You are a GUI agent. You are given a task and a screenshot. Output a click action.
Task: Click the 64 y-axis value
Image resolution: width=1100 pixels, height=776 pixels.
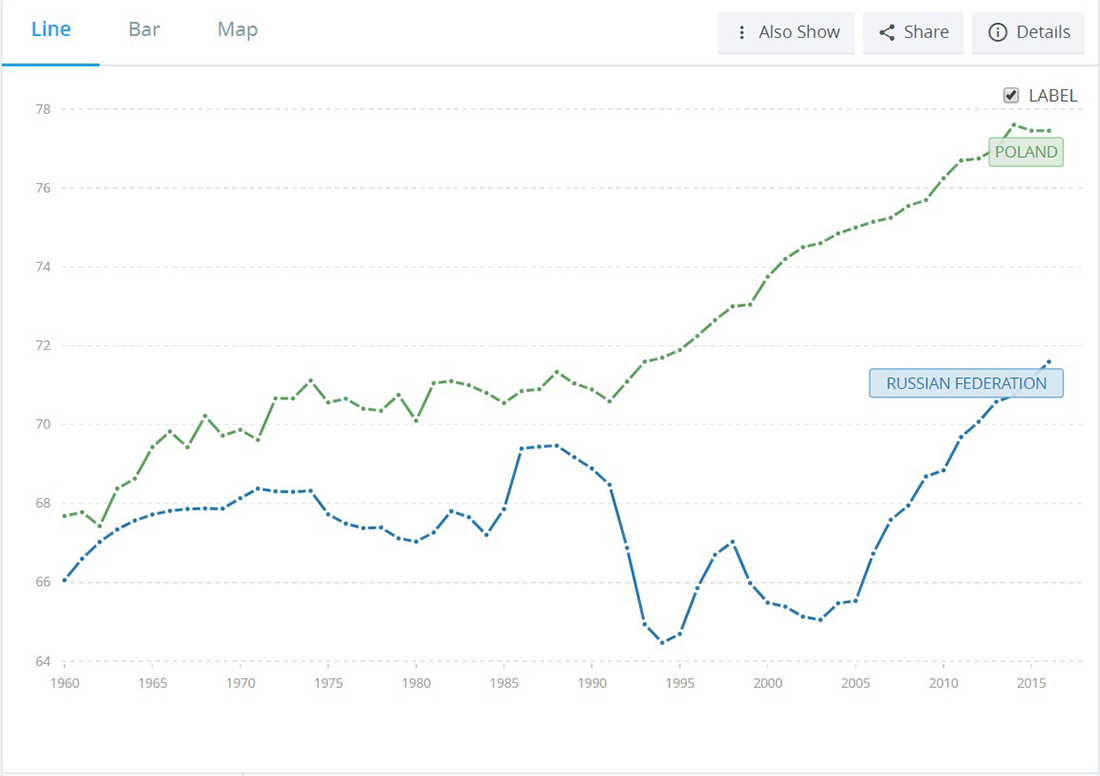(x=43, y=661)
